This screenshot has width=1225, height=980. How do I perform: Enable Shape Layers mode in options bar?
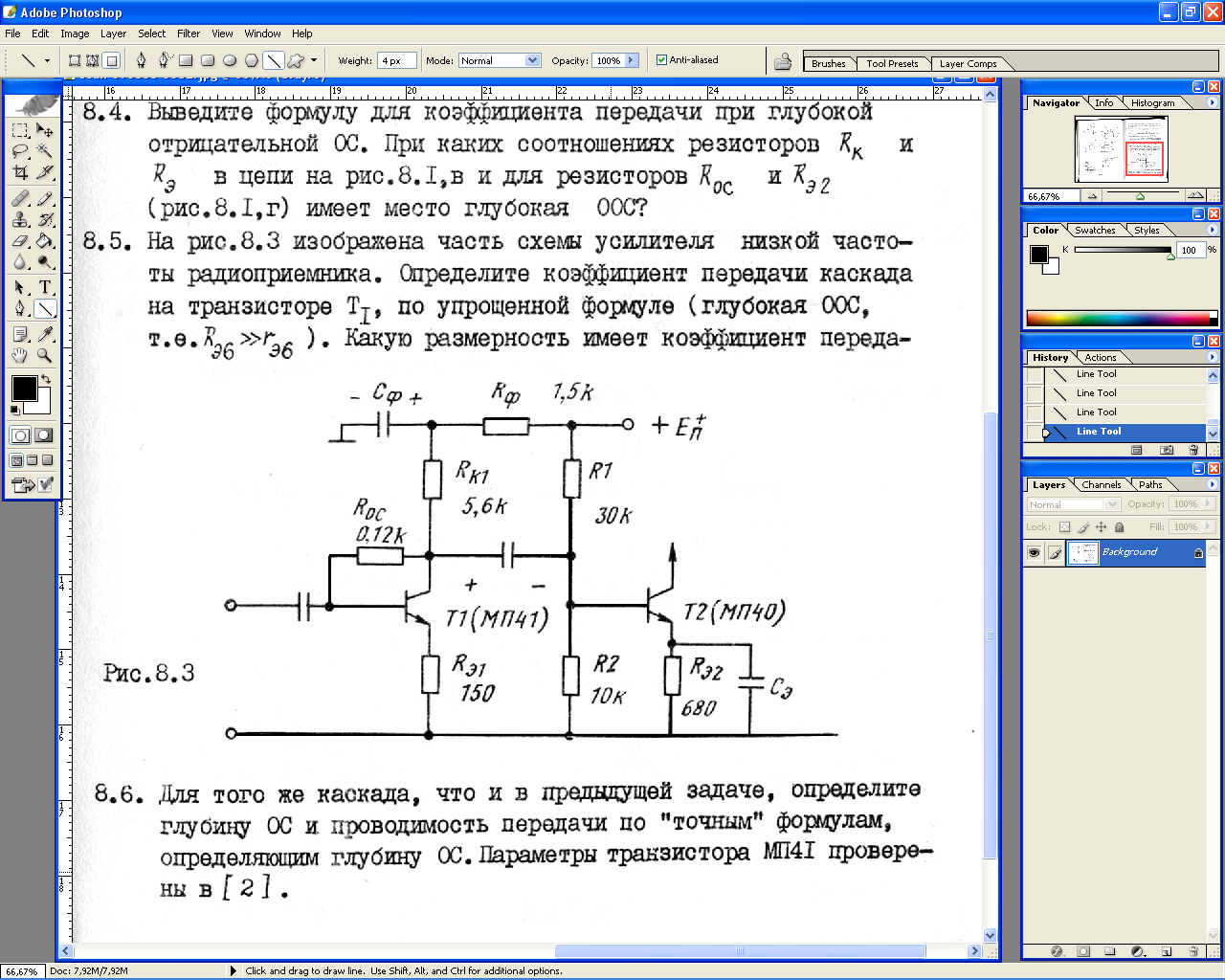point(75,60)
